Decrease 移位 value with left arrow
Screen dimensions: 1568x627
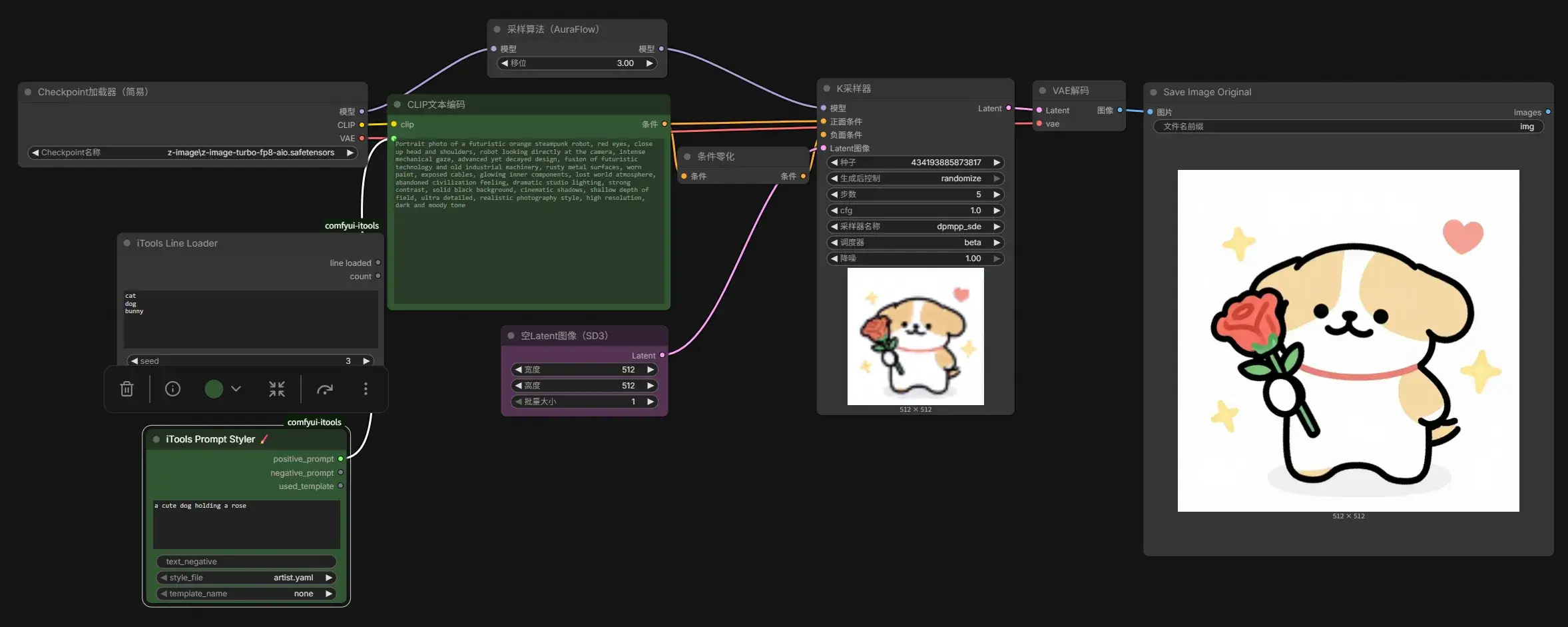click(504, 63)
